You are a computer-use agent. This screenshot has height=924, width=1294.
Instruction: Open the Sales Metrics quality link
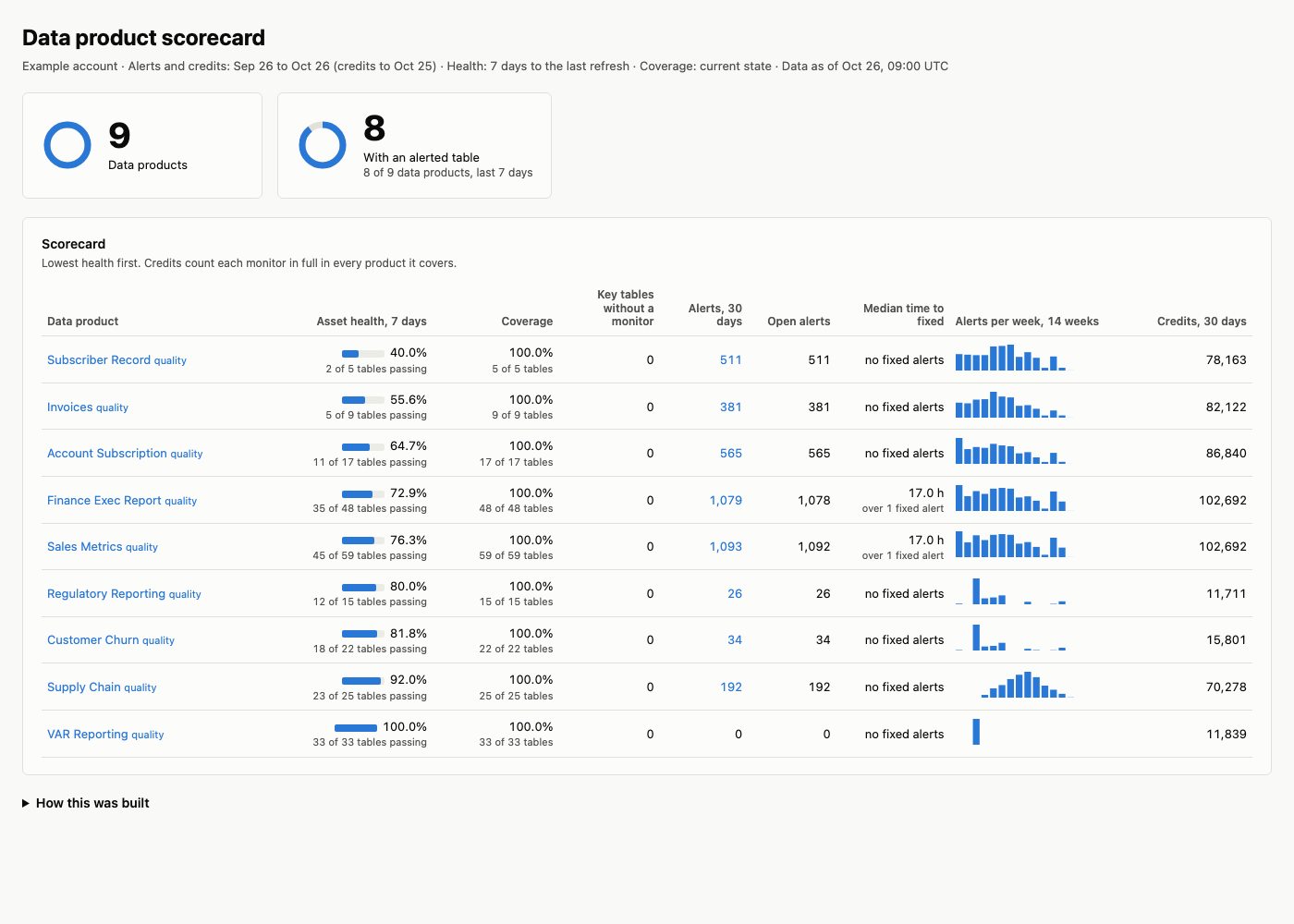(x=103, y=547)
